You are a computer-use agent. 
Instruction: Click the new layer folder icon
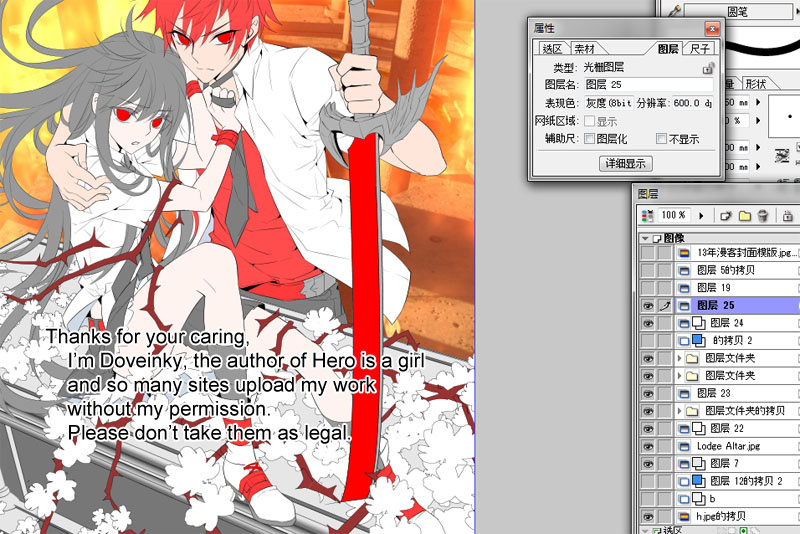click(x=743, y=215)
